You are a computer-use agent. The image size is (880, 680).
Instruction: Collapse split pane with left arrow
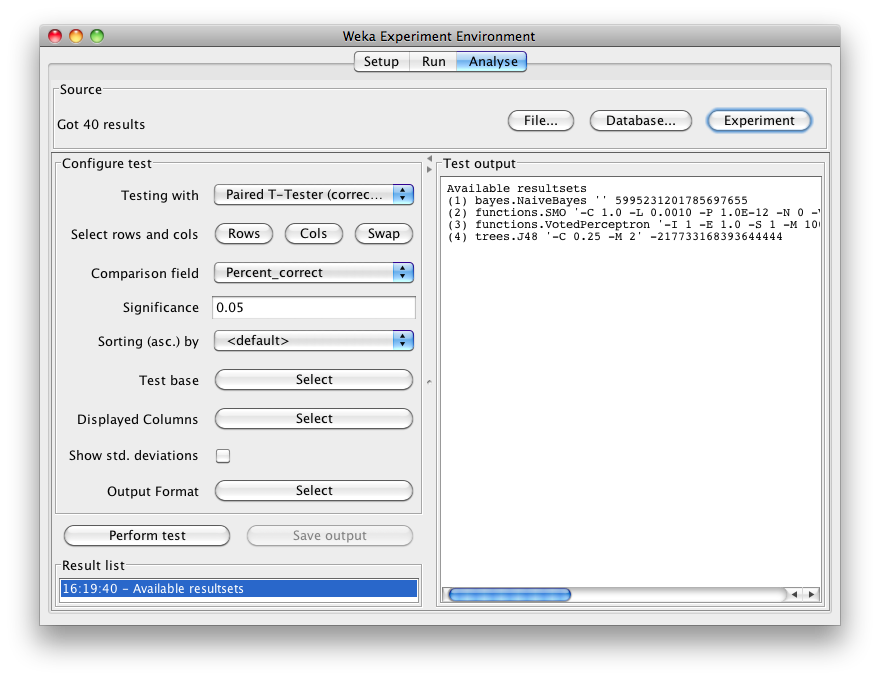click(429, 159)
